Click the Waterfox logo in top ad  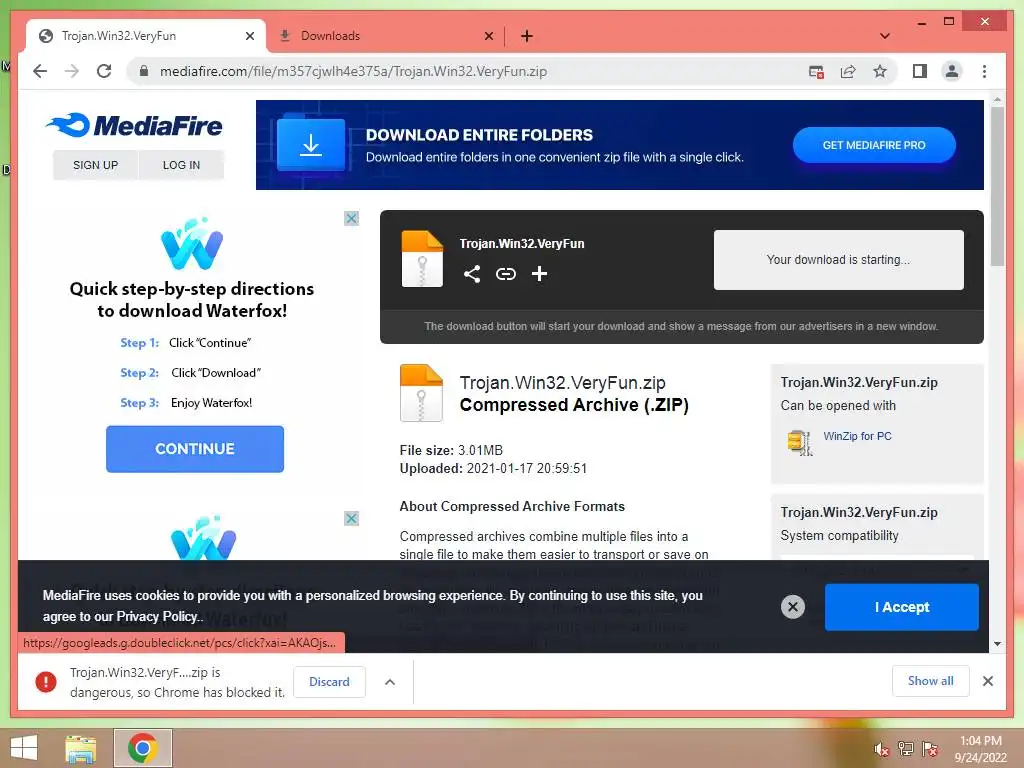192,244
